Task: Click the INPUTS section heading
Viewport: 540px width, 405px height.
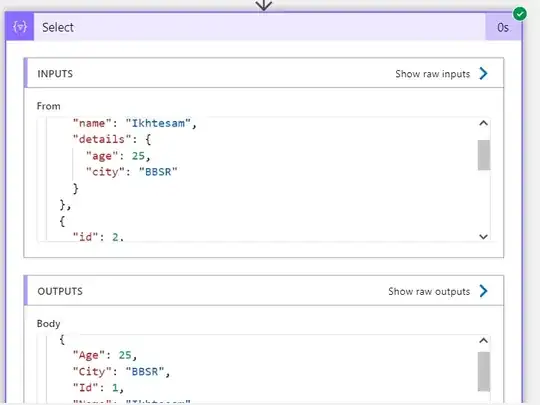Action: click(x=55, y=74)
